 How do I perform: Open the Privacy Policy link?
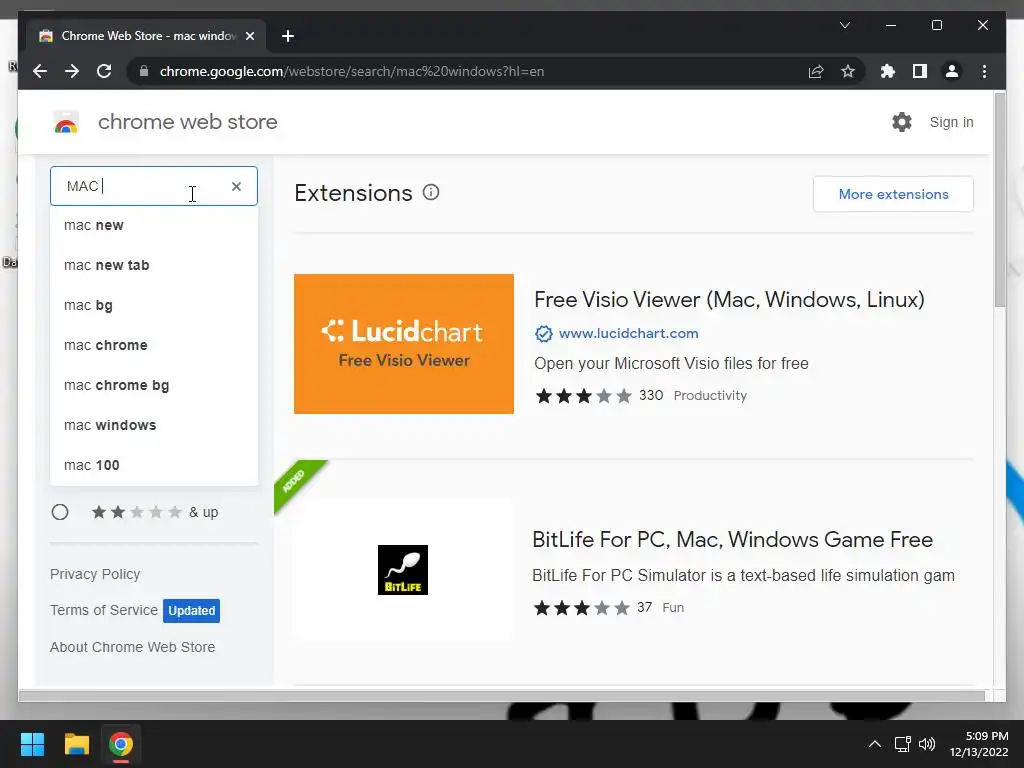(x=95, y=574)
